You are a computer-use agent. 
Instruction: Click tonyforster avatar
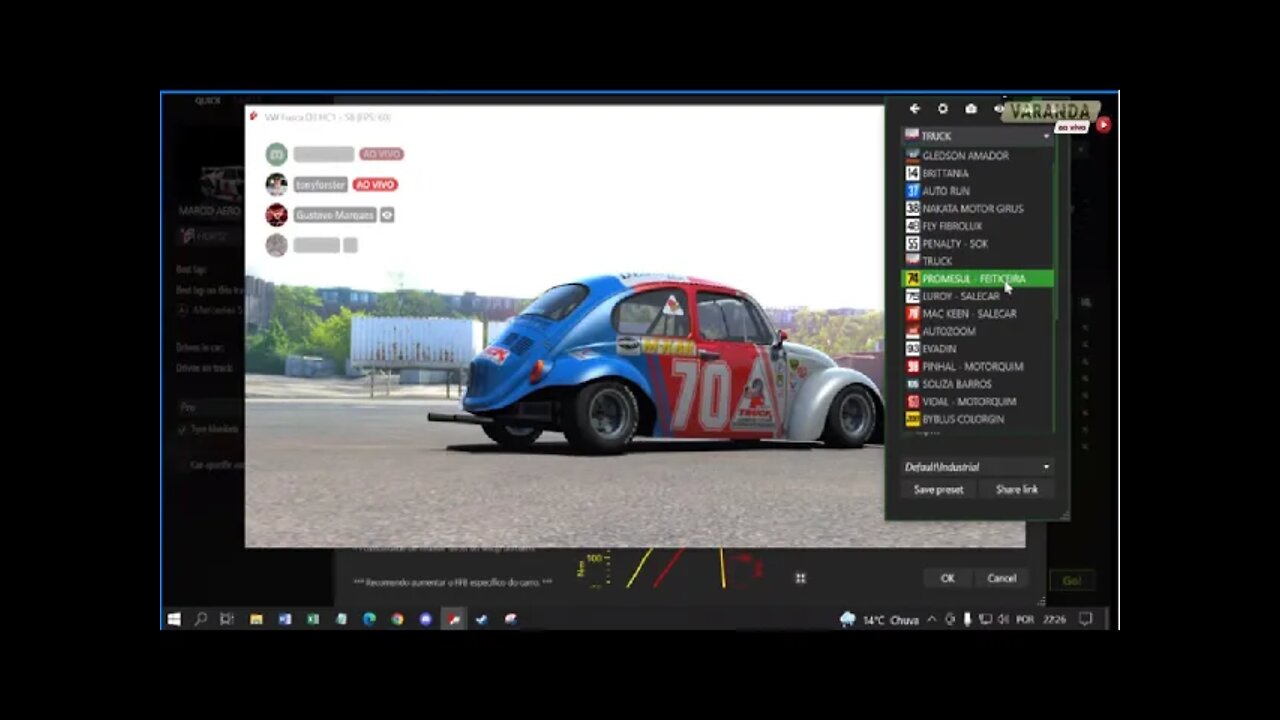pyautogui.click(x=277, y=184)
